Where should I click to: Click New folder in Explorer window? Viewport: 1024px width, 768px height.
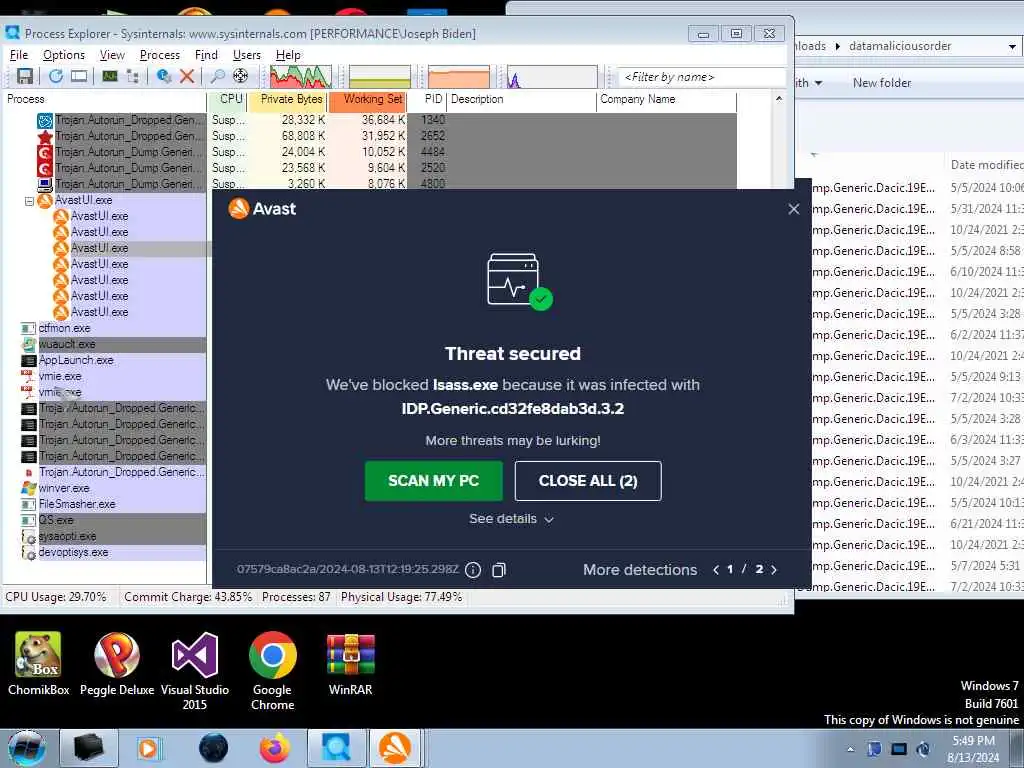click(x=882, y=83)
